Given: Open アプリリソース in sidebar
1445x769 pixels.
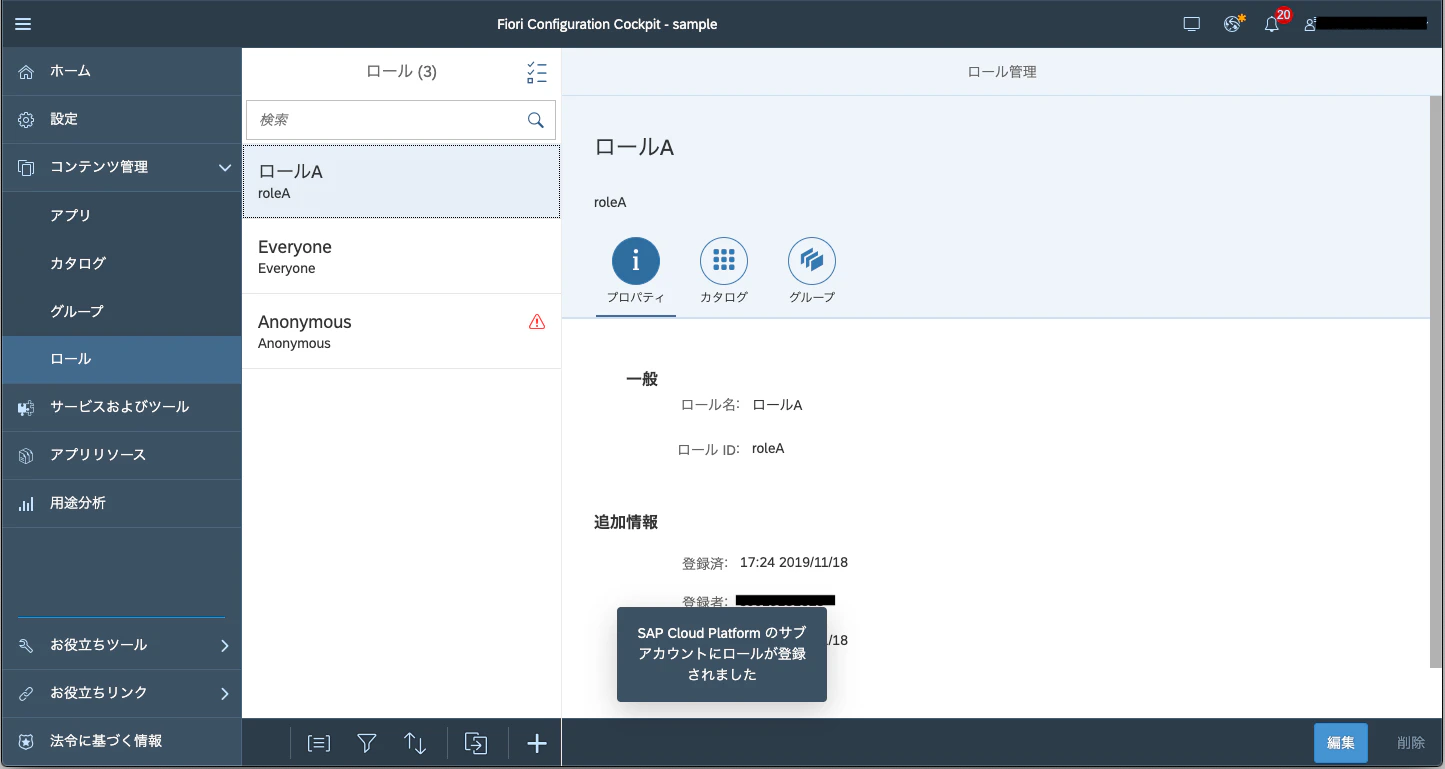Looking at the screenshot, I should 121,455.
